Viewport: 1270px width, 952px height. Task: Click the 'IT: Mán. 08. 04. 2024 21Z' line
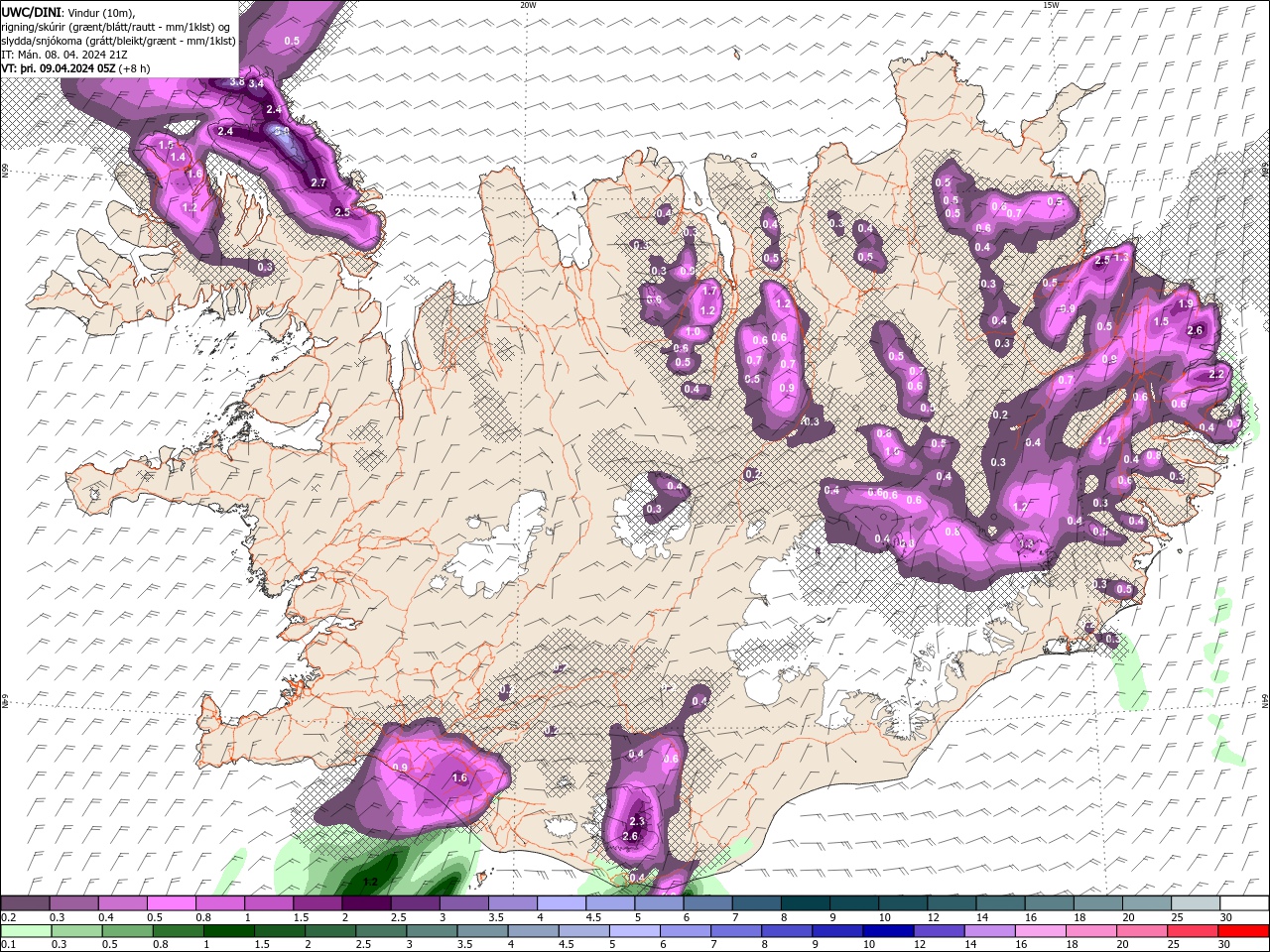click(x=65, y=55)
